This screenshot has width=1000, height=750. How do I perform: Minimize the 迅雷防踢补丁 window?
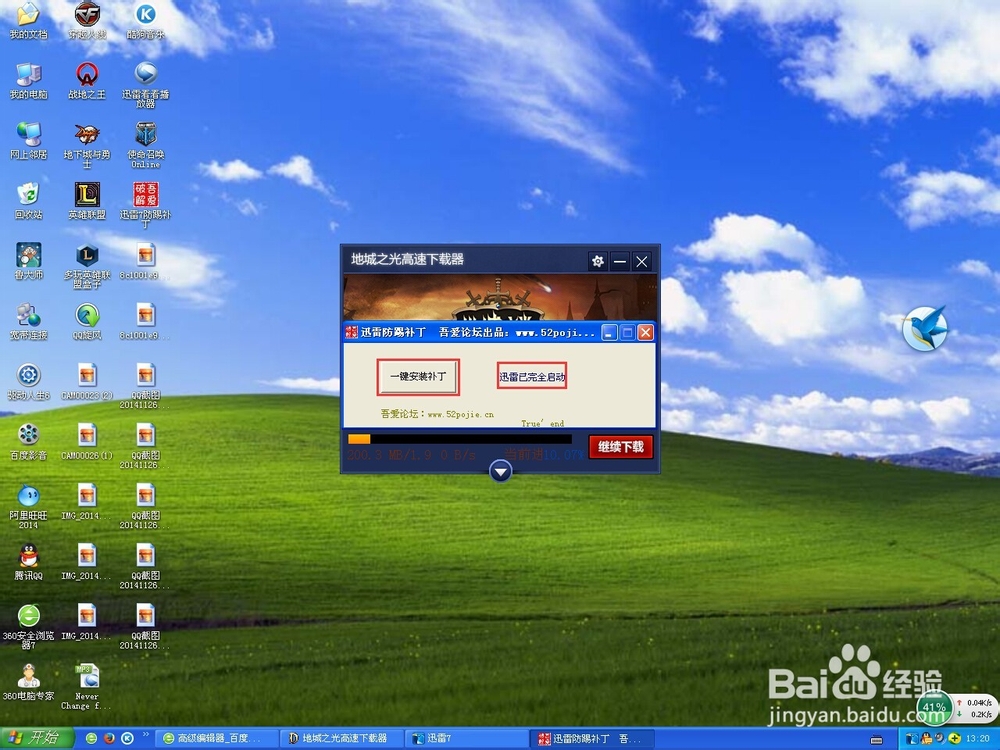coord(609,332)
